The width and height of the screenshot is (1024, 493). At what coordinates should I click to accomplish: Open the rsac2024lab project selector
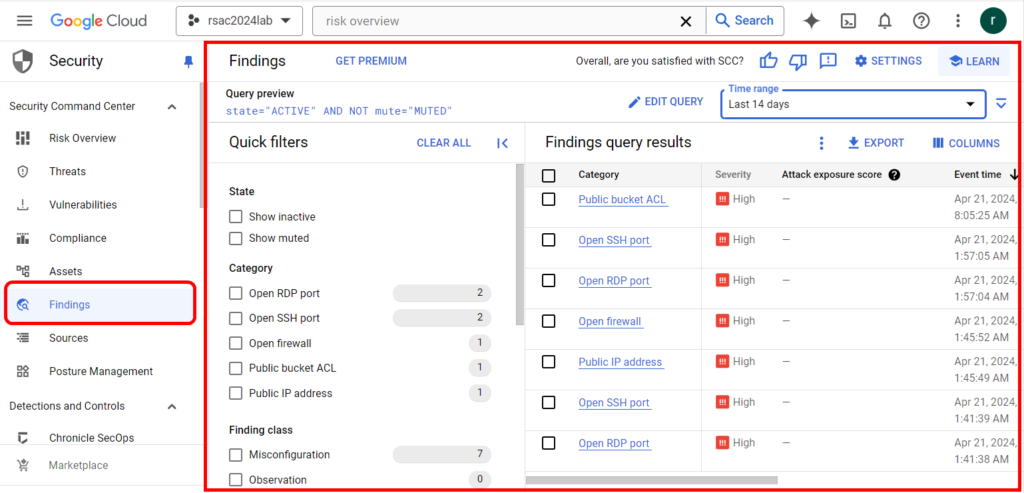pyautogui.click(x=239, y=21)
